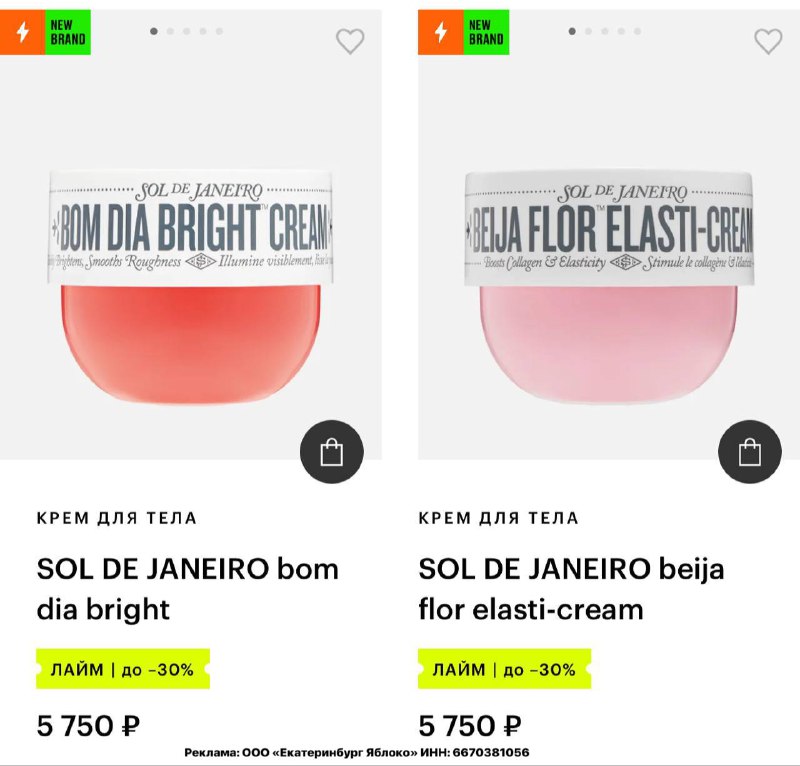Click КРЕМ ДЛЯ ТЕЛА category above bom dia
800x766 pixels.
(117, 518)
